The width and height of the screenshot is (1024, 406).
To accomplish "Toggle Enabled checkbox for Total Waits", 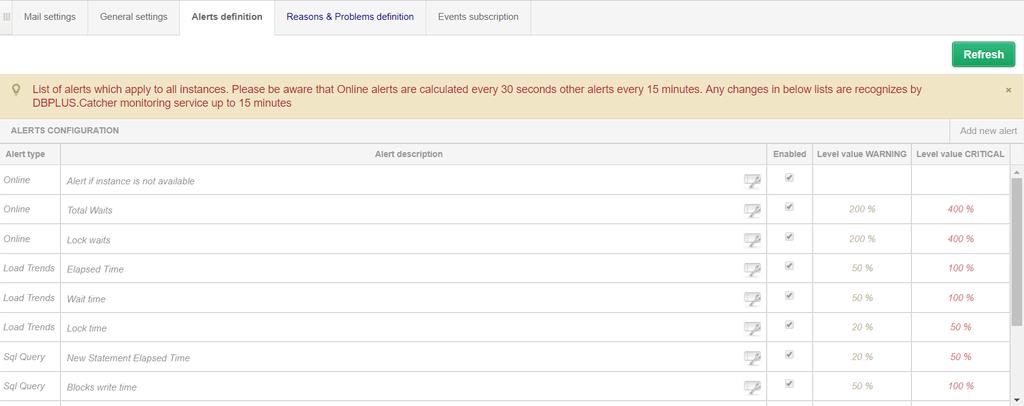I will [x=789, y=207].
